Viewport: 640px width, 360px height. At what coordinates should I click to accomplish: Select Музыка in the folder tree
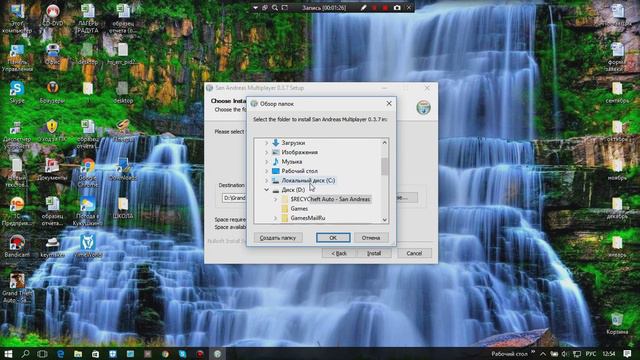click(291, 162)
